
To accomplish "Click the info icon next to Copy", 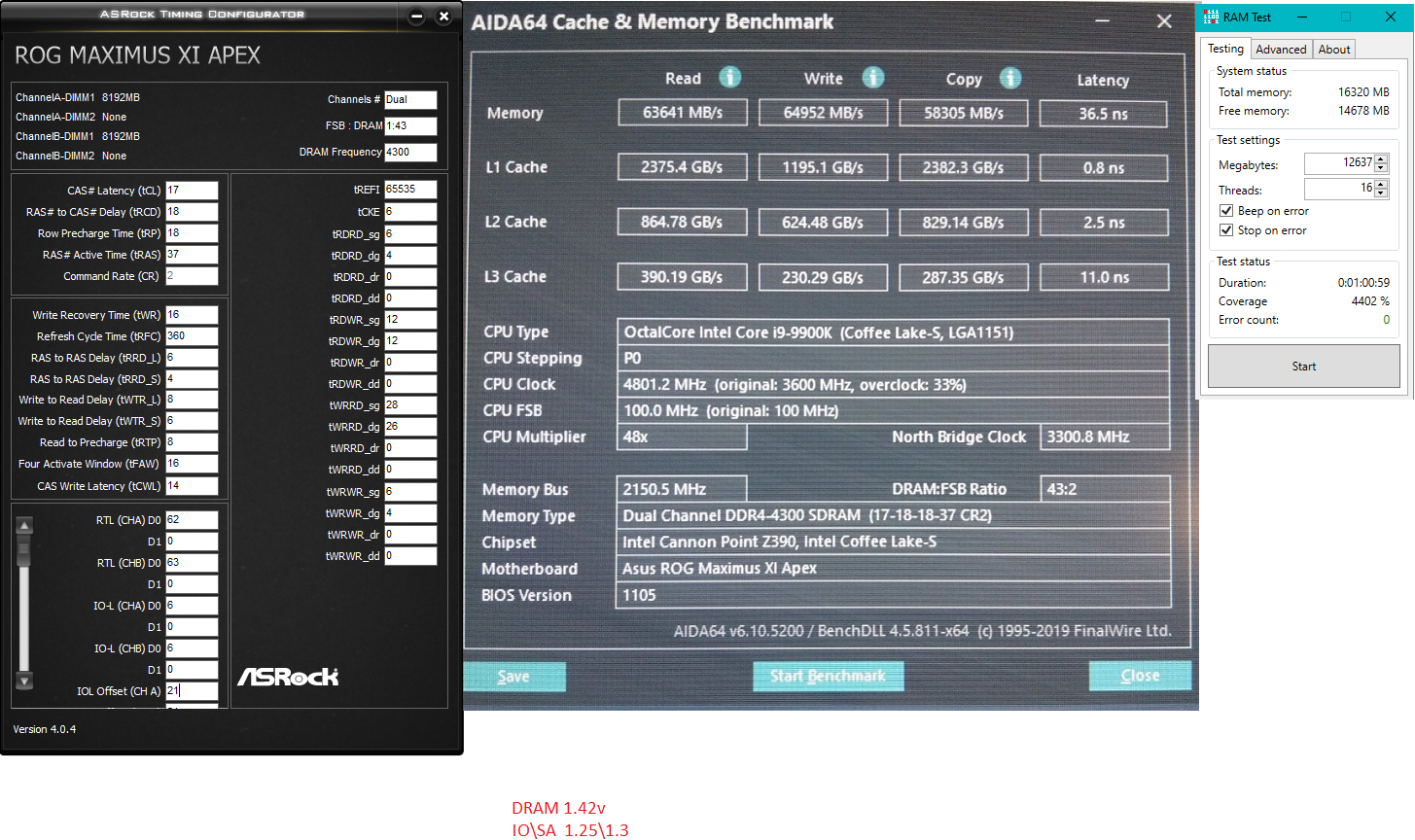I will (x=1010, y=78).
